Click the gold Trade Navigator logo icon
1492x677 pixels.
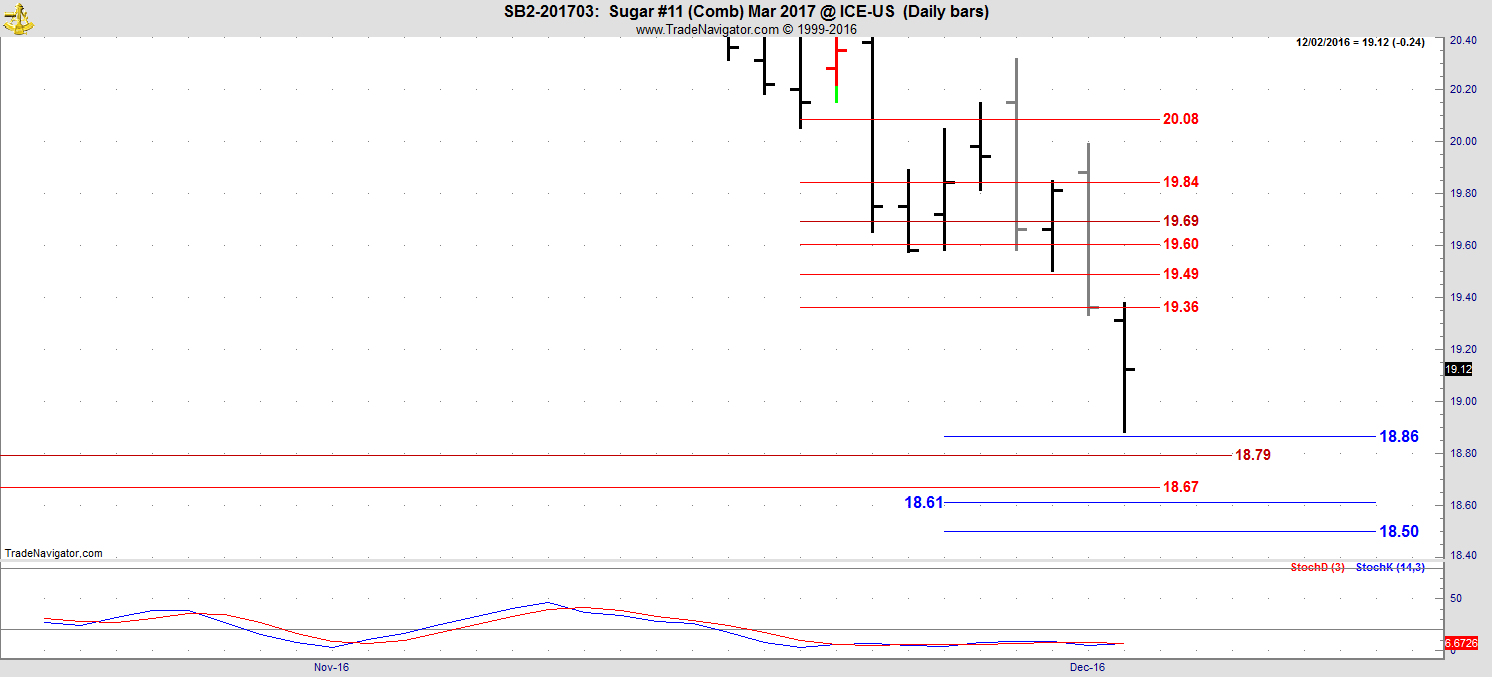click(x=19, y=17)
